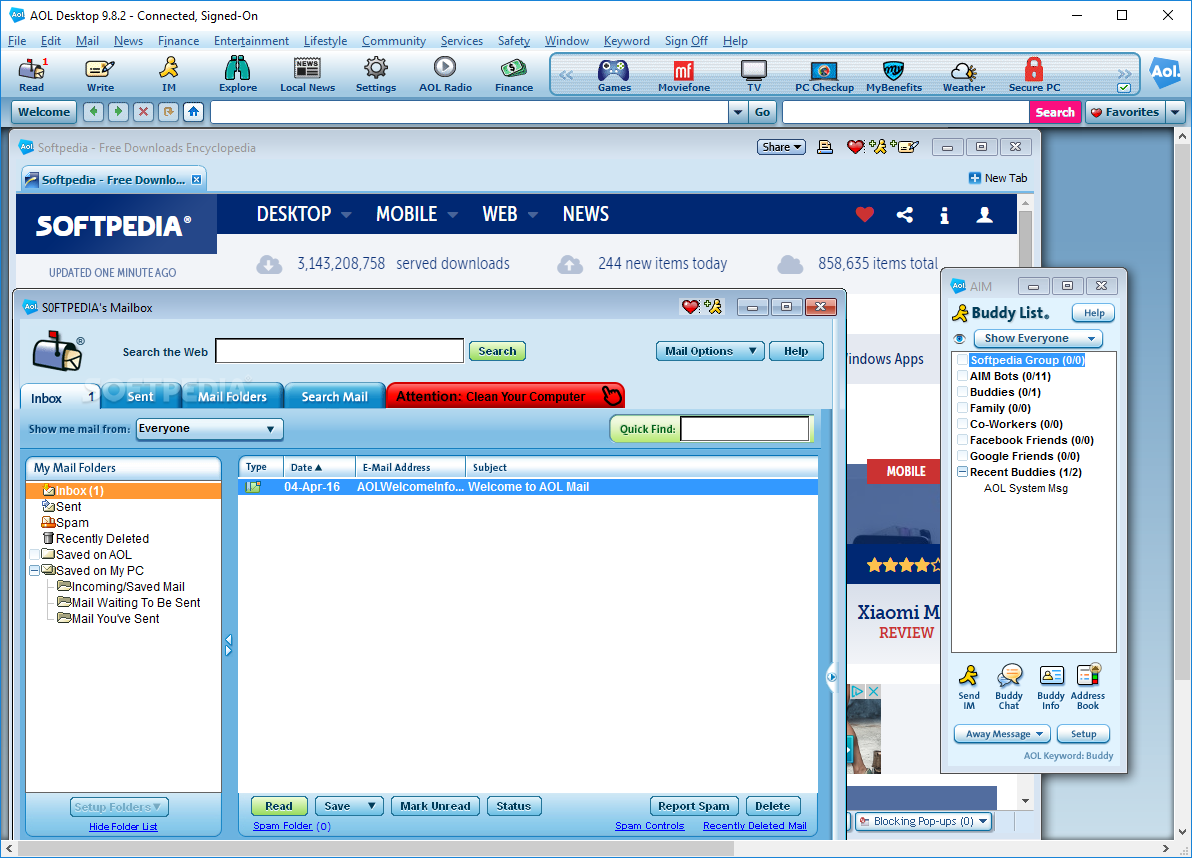Open Read mail icon in AOL toolbar

coord(31,74)
